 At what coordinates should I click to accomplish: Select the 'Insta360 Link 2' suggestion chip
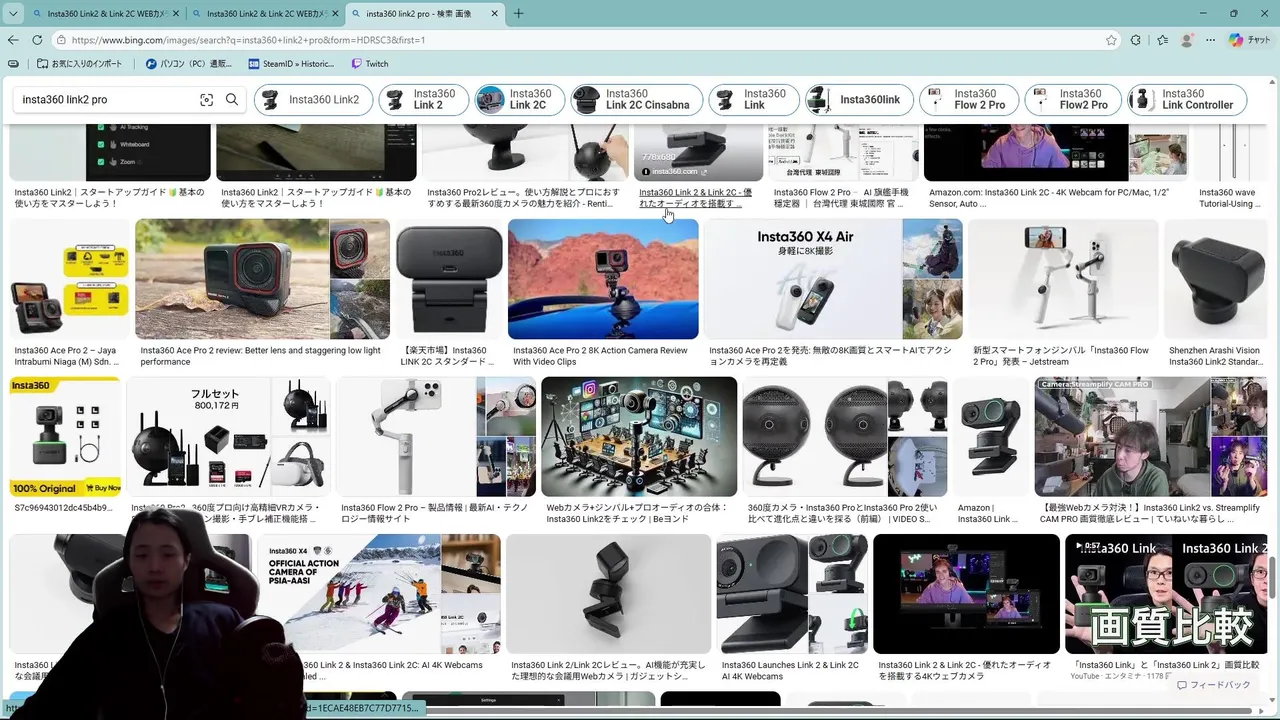(423, 100)
